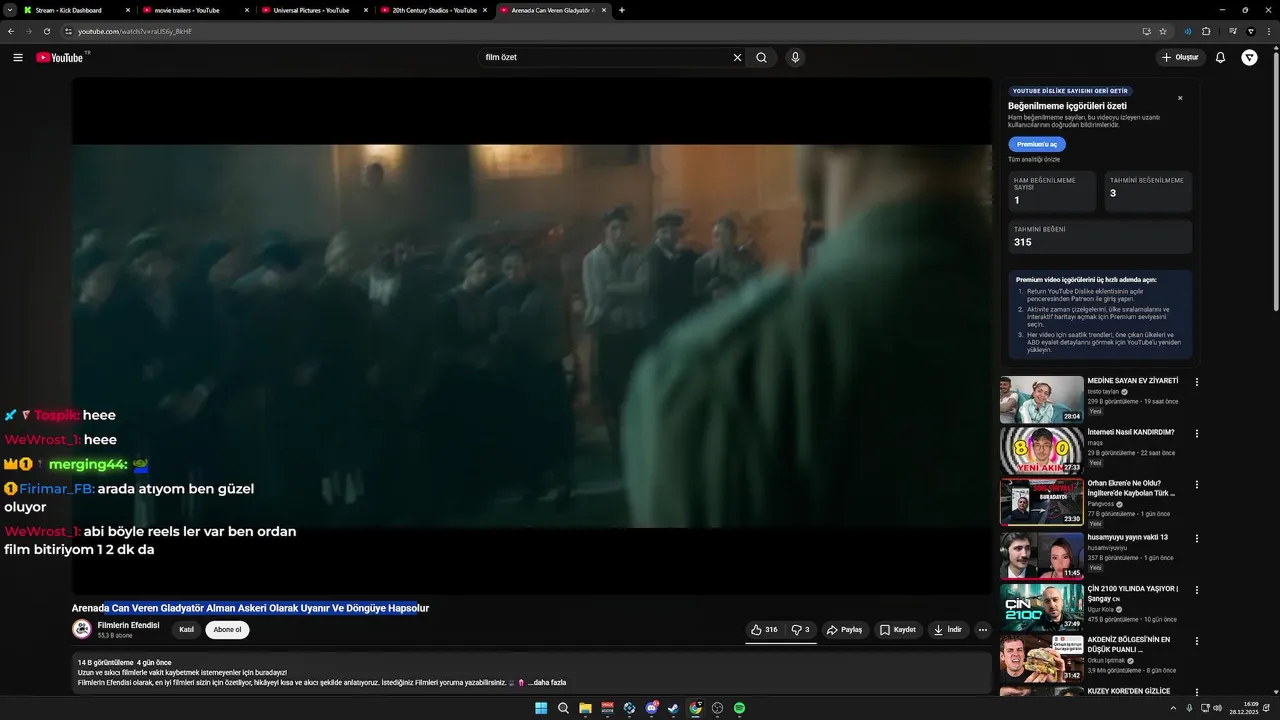Open husamyuyu yayın vakti 13 thumbnail
This screenshot has width=1280, height=720.
[1041, 555]
